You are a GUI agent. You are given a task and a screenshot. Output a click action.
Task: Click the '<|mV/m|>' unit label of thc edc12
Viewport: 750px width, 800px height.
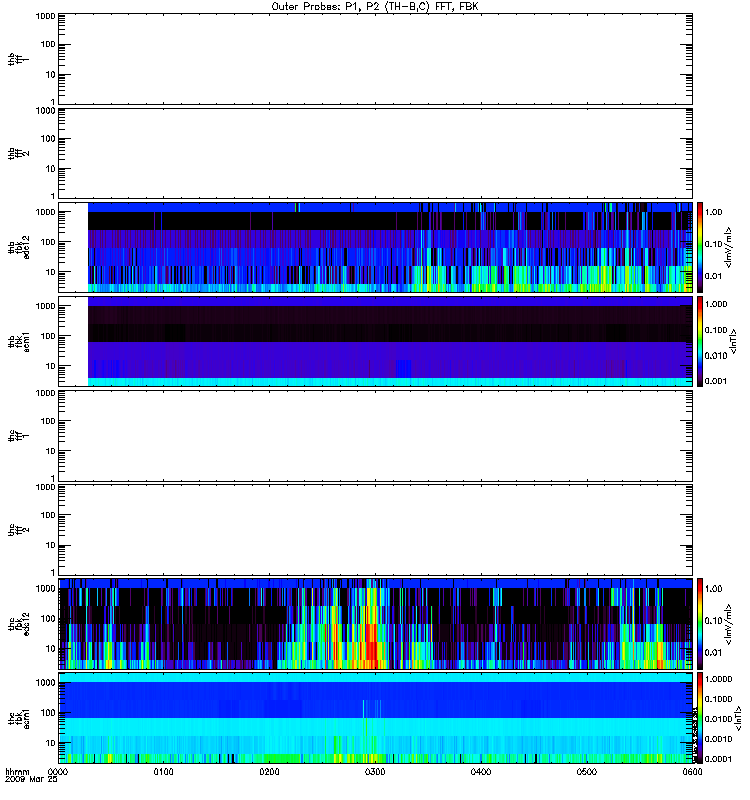tap(729, 624)
